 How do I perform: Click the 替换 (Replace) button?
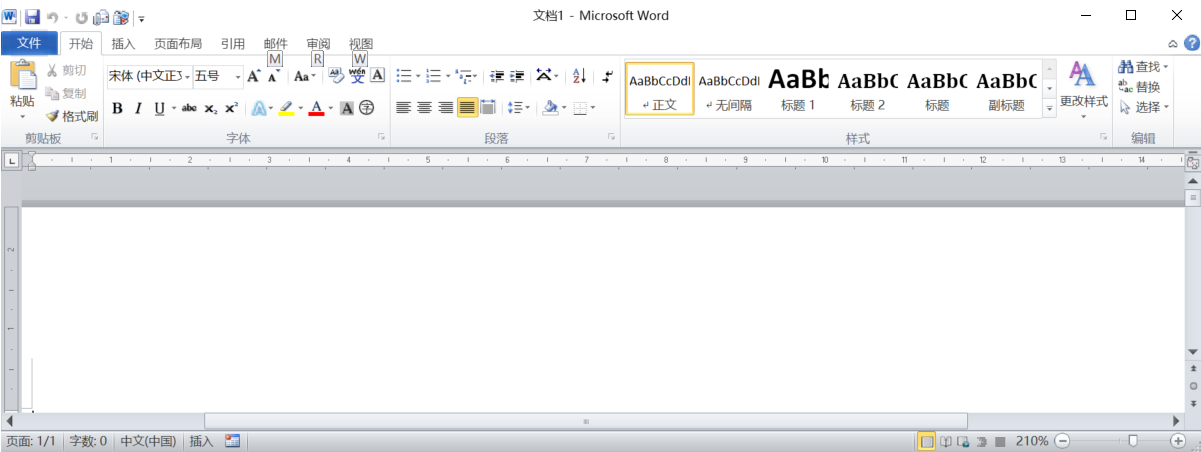pyautogui.click(x=1140, y=87)
